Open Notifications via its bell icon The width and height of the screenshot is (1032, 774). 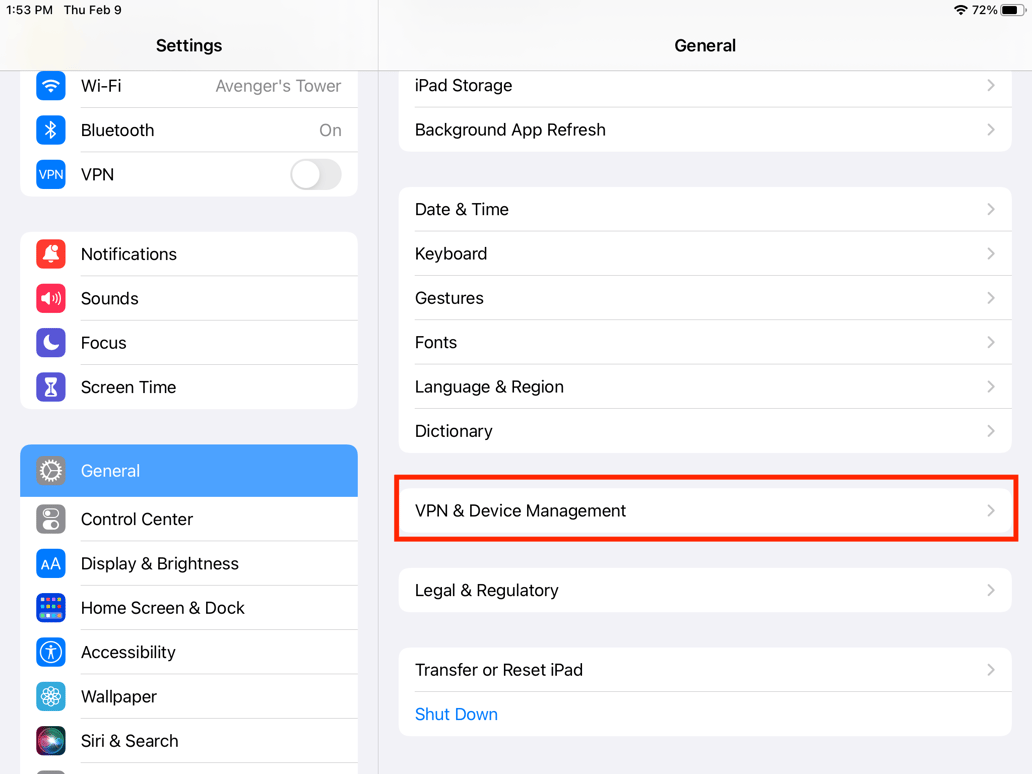[x=51, y=254]
